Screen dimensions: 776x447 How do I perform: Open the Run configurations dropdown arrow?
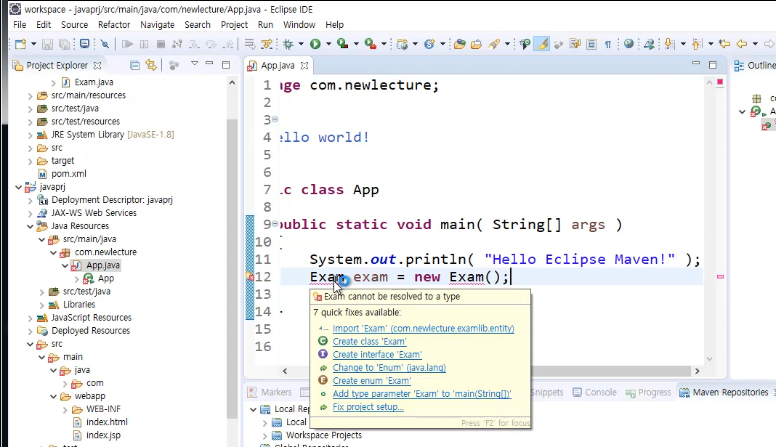[328, 44]
